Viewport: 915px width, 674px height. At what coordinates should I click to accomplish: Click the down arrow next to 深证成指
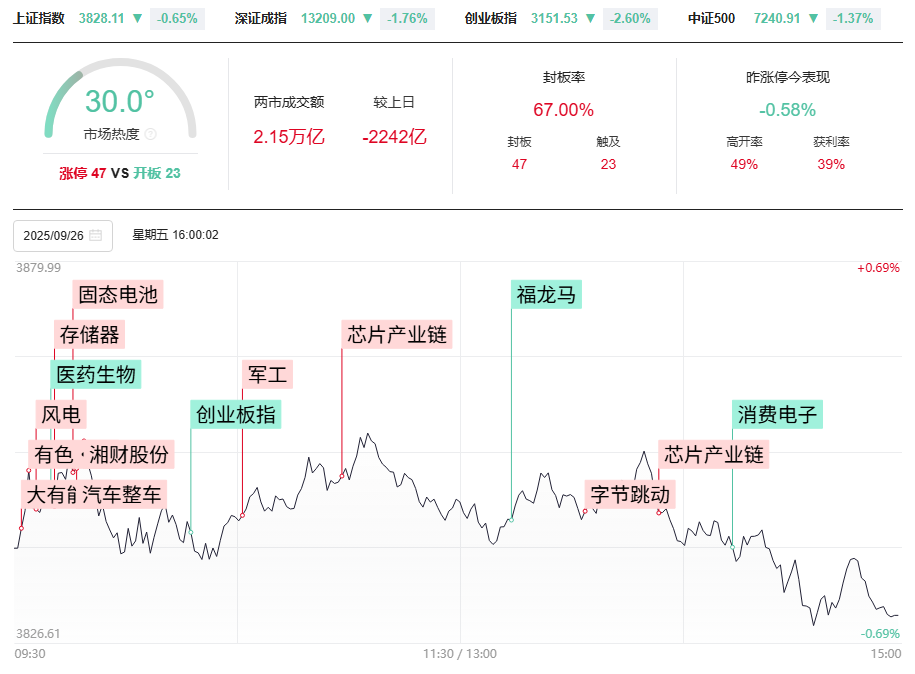pyautogui.click(x=368, y=18)
